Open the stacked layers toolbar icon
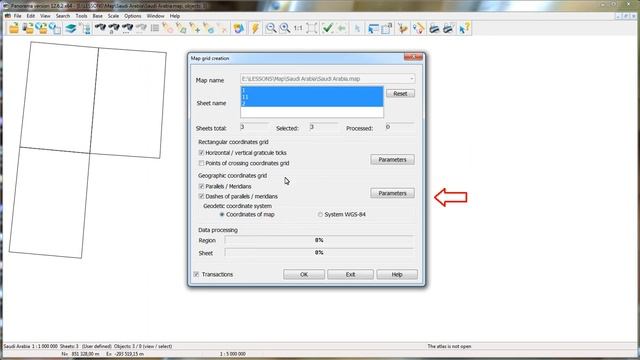This screenshot has height=360, width=640. pyautogui.click(x=71, y=28)
